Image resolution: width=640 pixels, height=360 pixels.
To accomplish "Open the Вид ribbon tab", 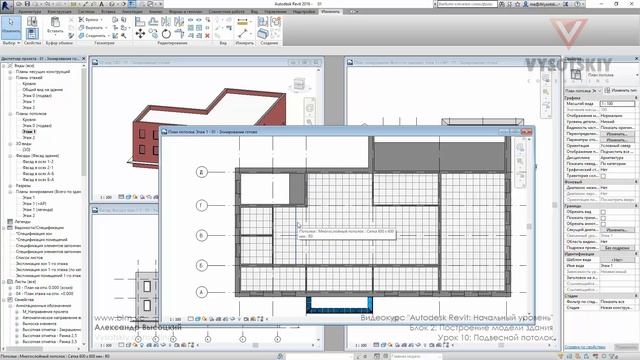I will point(255,12).
